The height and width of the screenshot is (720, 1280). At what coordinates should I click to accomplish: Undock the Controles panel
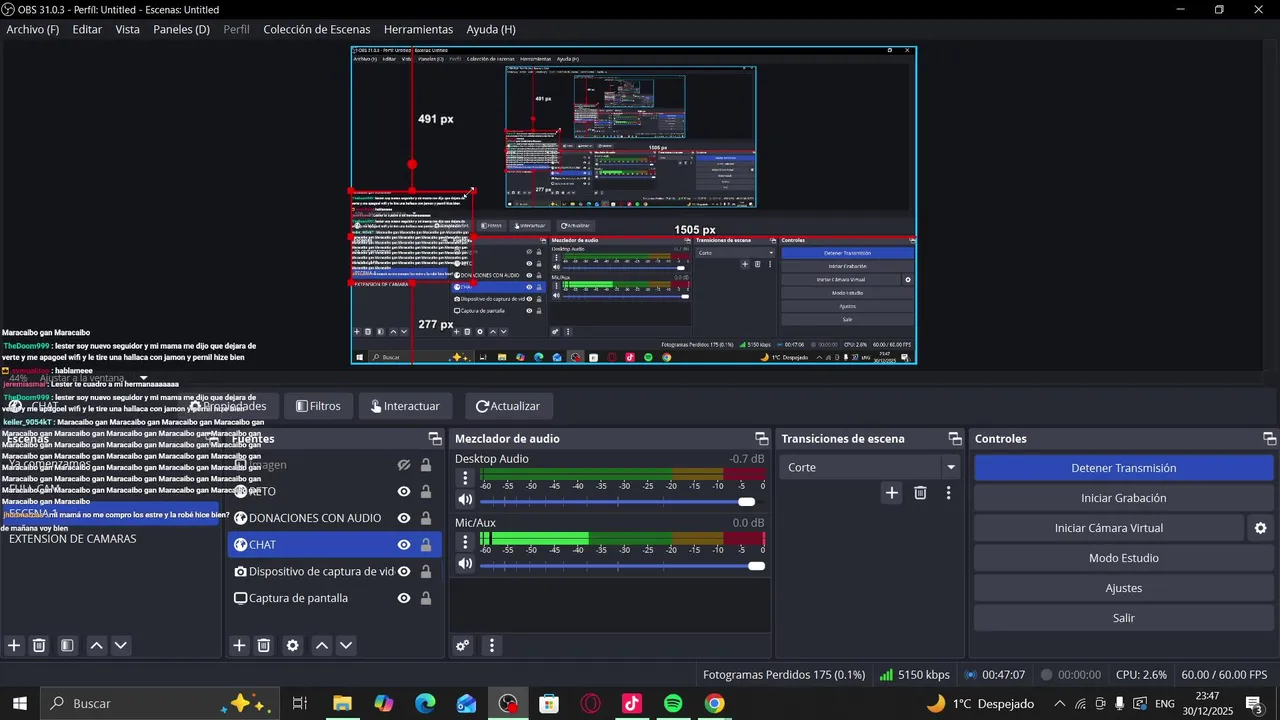pyautogui.click(x=1269, y=439)
